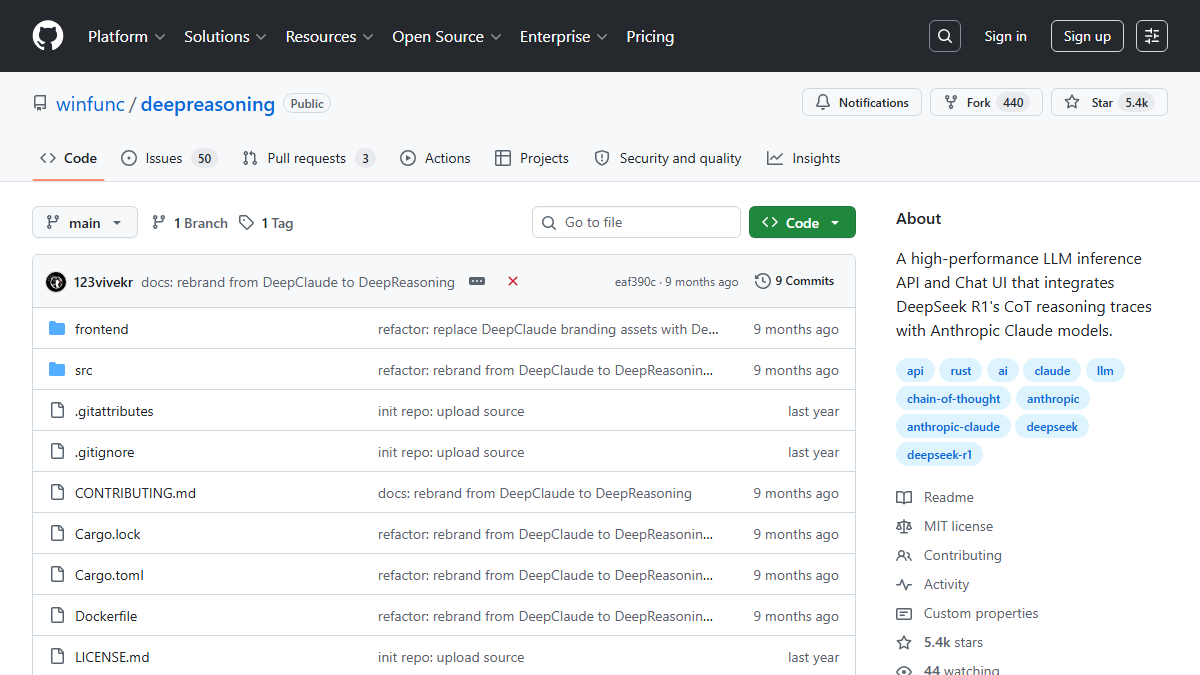The image size is (1200, 675).
Task: Star the repository with Star button
Action: click(x=1109, y=102)
